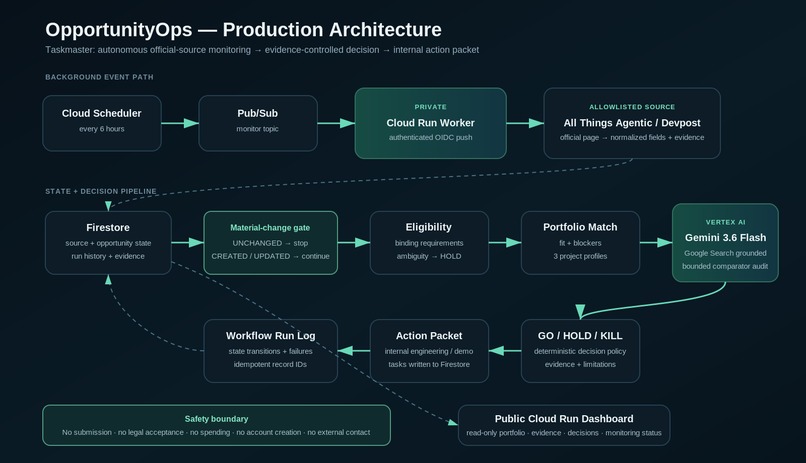Screen dimensions: 806x463
Task: Click the "VERTEX AI" tag
Action: [x=725, y=222]
